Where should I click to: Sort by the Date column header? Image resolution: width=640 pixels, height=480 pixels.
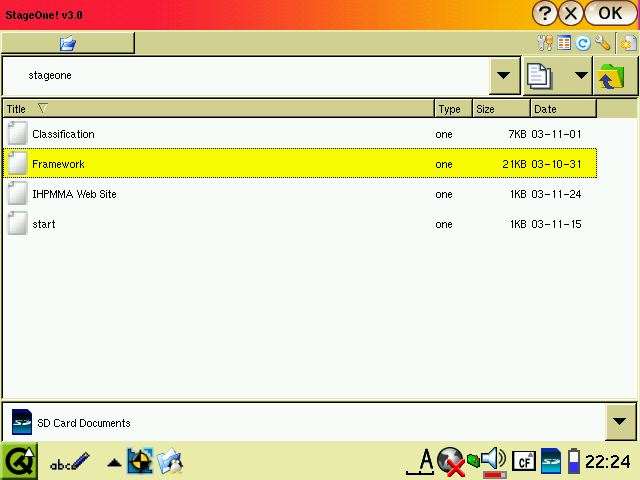[563, 109]
